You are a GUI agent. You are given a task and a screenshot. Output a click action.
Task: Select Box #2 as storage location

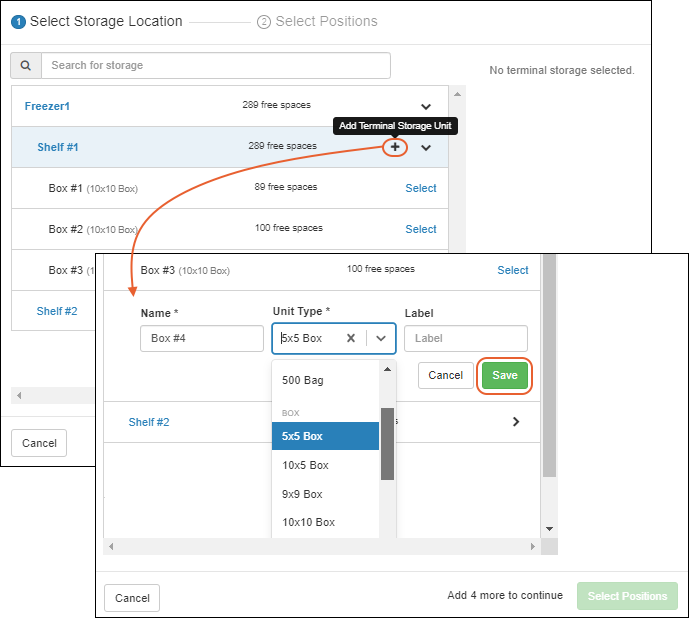pos(420,229)
